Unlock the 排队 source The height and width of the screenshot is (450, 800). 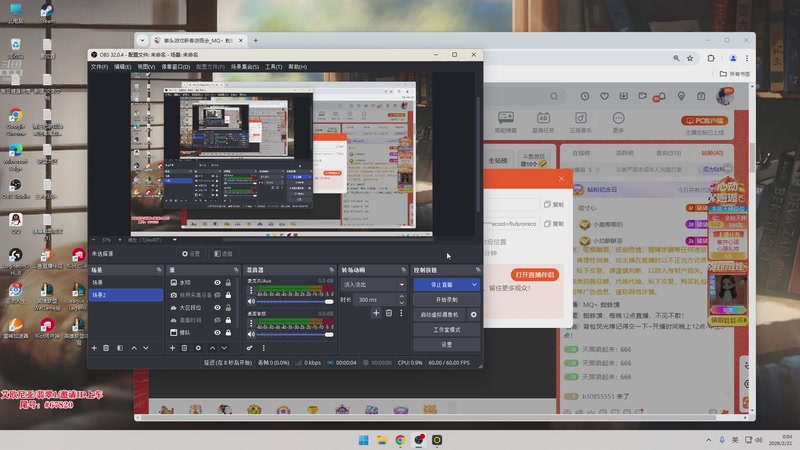tap(229, 333)
